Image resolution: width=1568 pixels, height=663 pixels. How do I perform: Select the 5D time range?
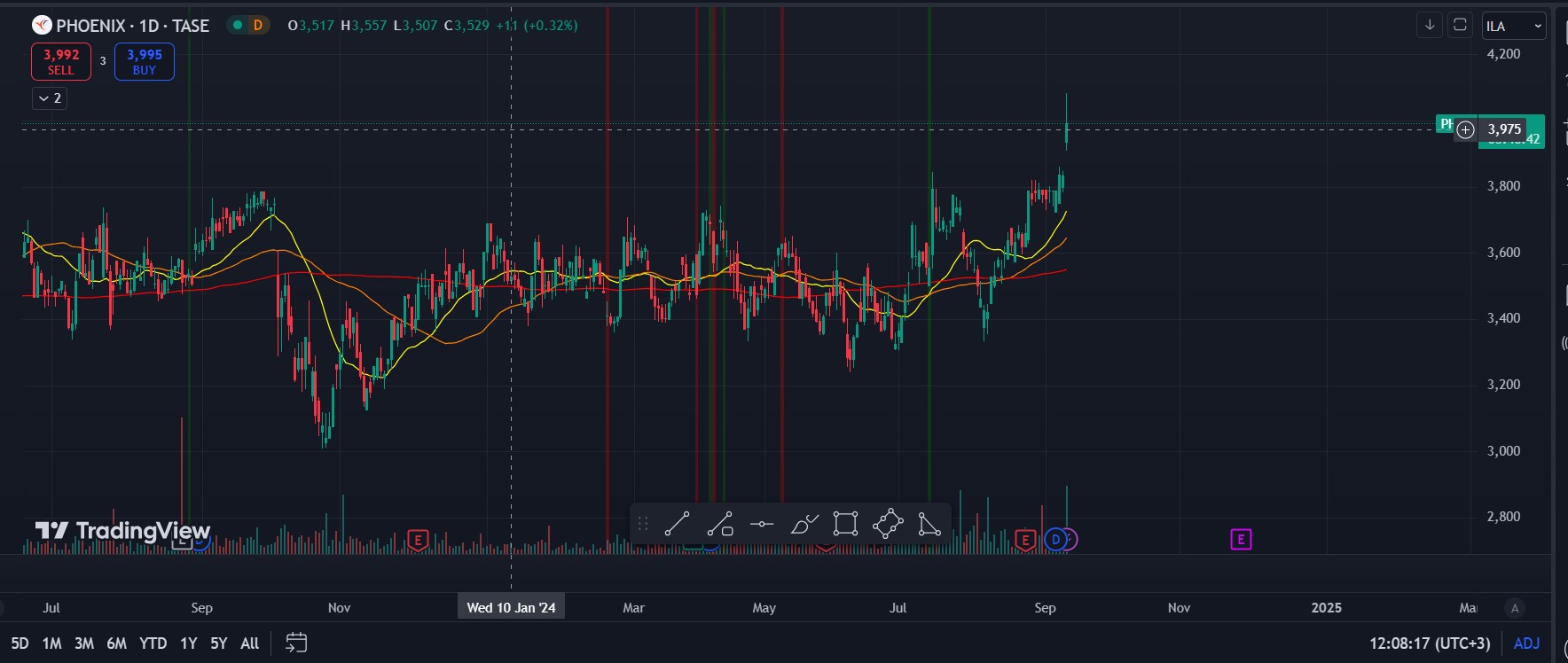20,643
